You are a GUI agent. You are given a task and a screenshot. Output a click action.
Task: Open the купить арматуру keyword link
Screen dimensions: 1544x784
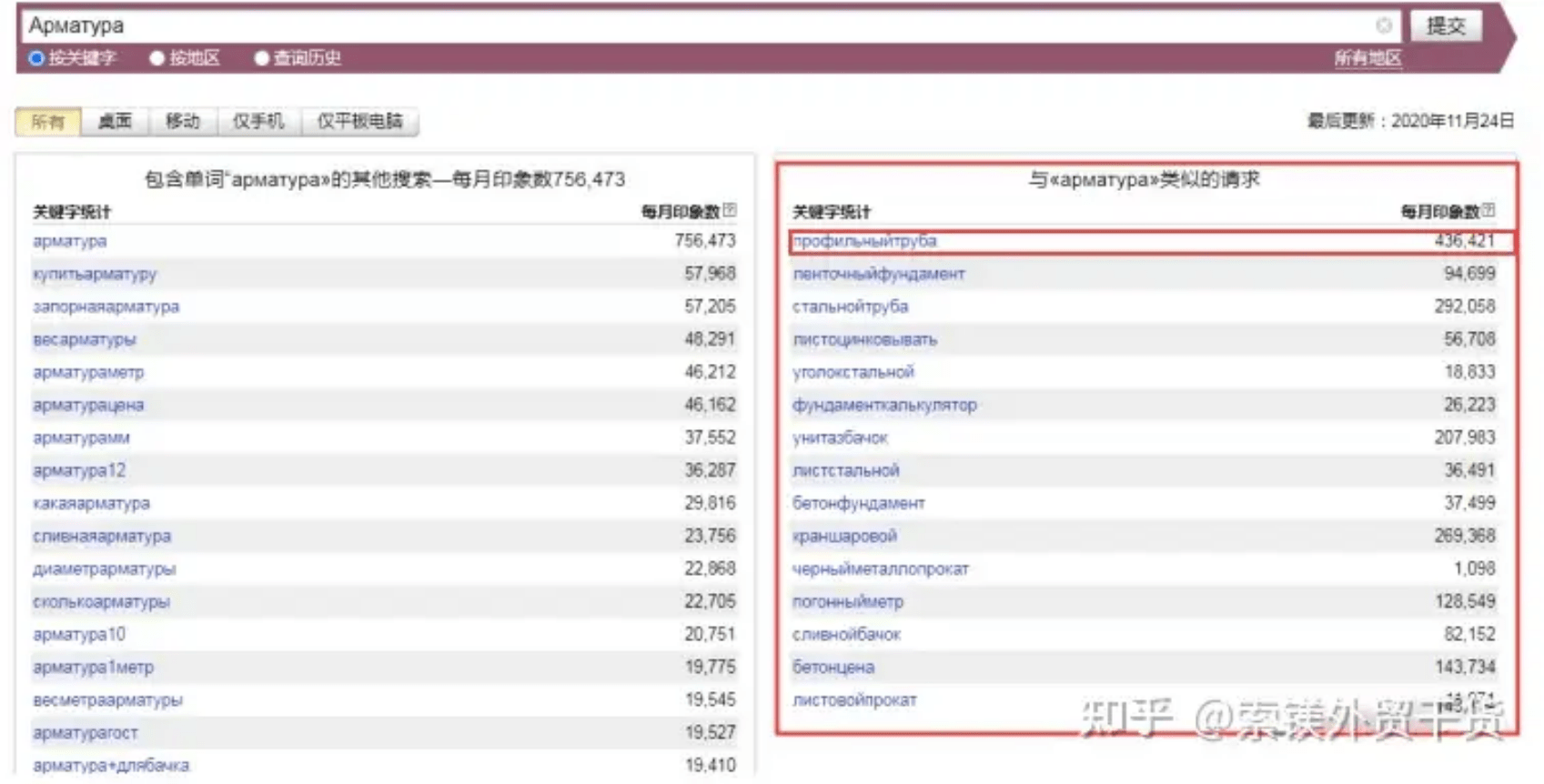[x=95, y=274]
